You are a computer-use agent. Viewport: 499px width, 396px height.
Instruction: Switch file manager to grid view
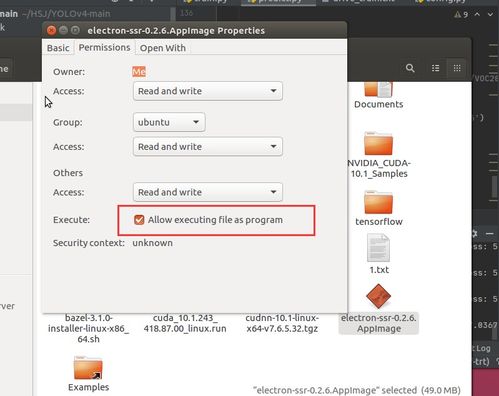coord(457,68)
